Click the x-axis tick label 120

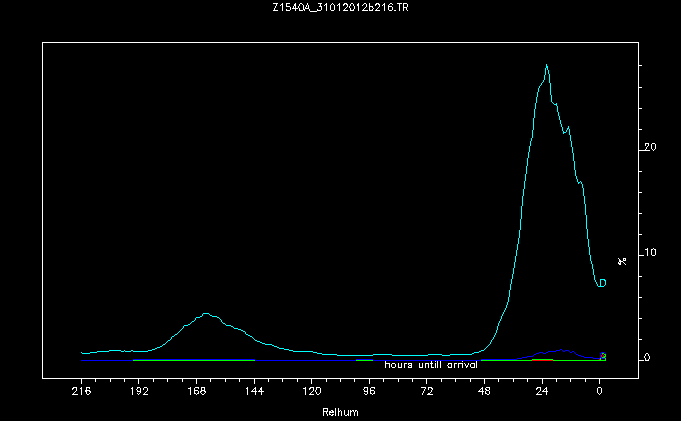312,391
